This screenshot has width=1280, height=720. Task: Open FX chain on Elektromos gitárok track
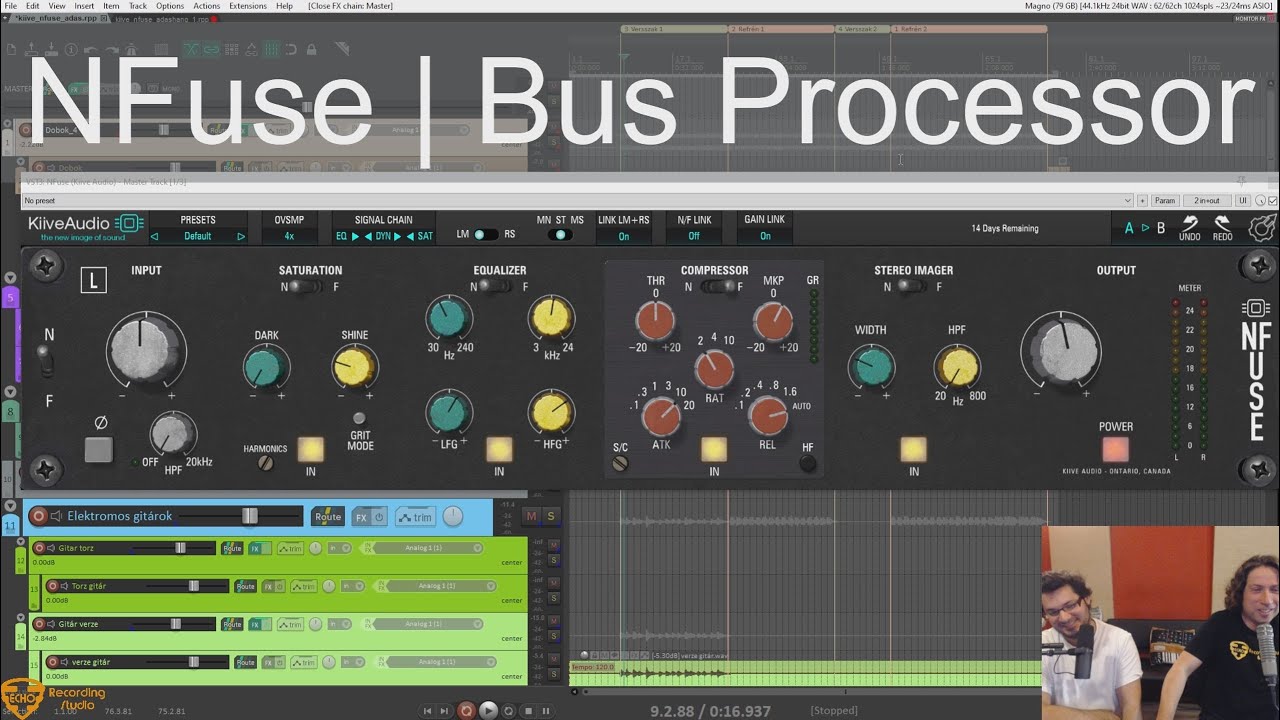coord(362,517)
